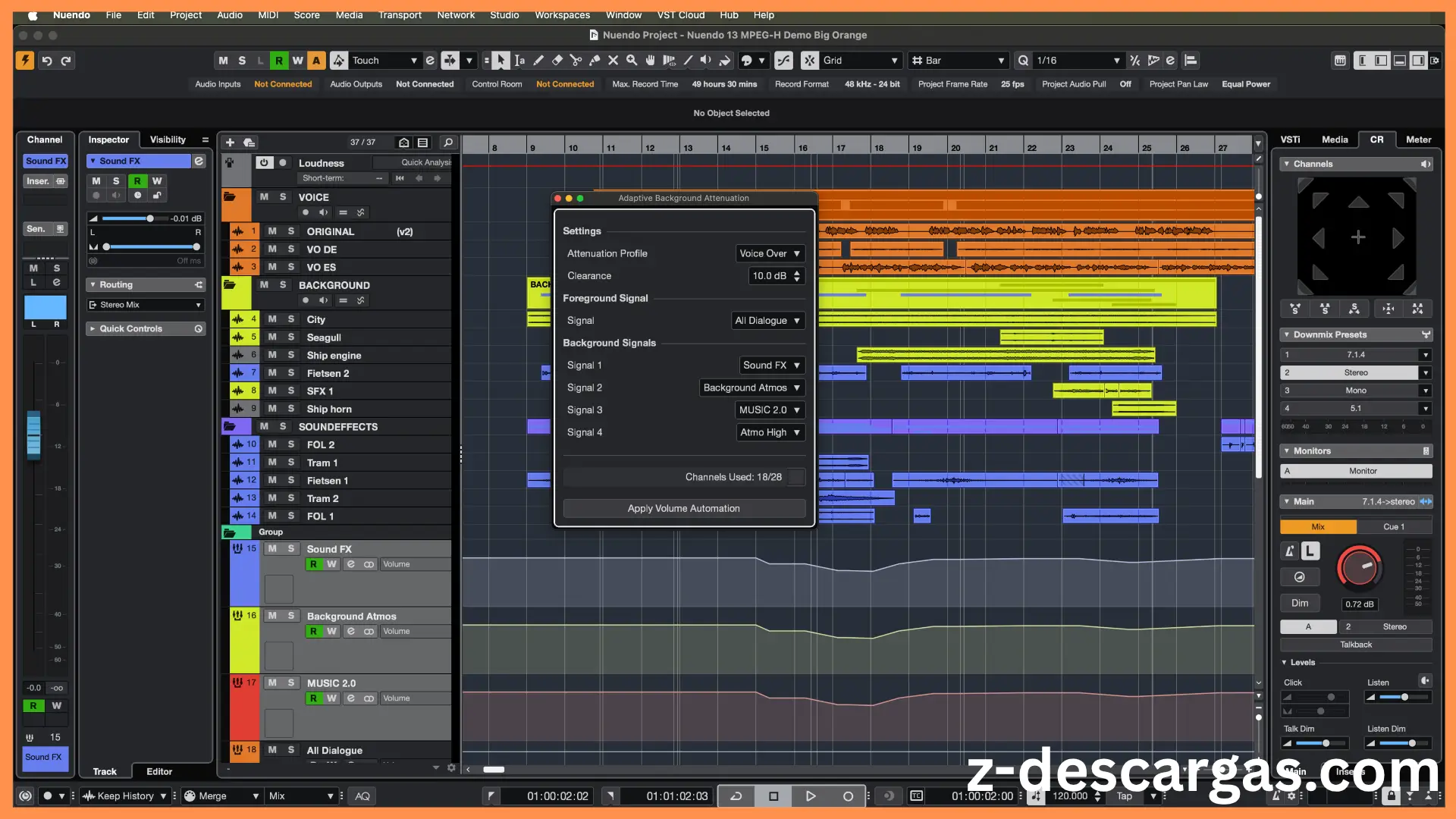Image resolution: width=1456 pixels, height=819 pixels.
Task: Switch to the VSTi tab
Action: 1290,140
